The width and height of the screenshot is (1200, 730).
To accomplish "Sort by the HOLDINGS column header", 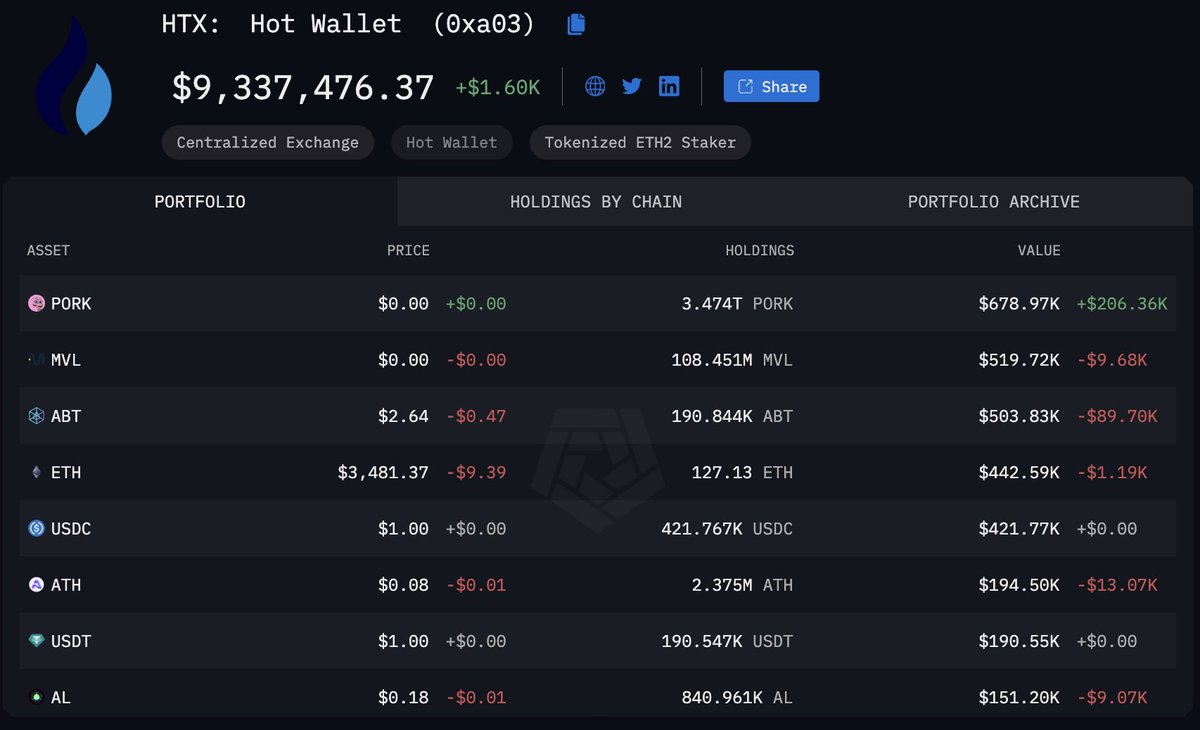I will [760, 250].
